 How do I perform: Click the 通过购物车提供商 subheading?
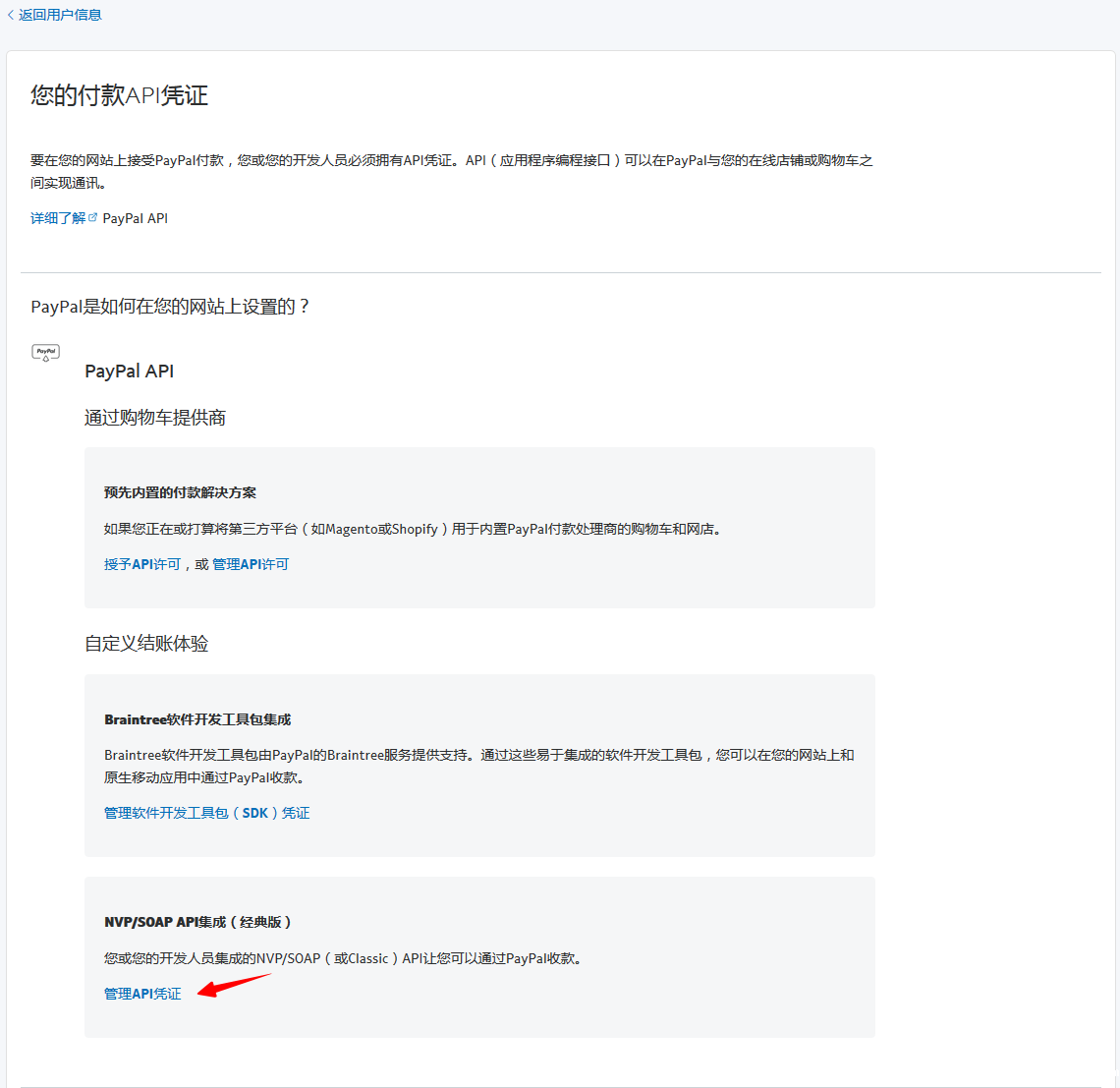tap(155, 418)
